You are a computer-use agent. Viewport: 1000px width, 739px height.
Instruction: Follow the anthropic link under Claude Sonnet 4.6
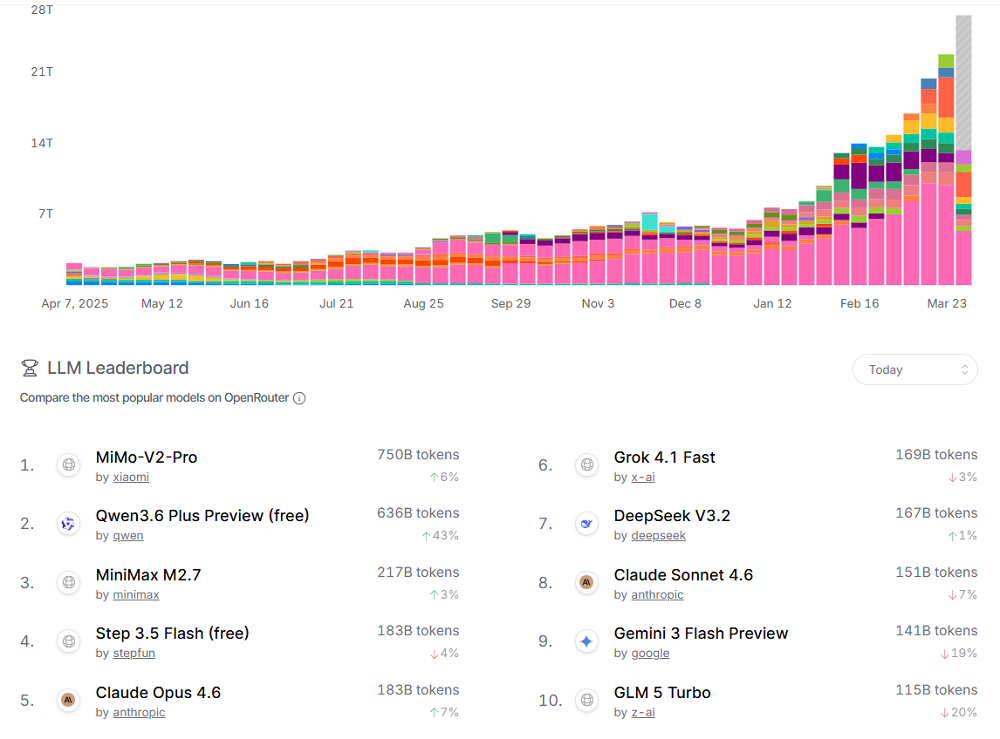657,595
